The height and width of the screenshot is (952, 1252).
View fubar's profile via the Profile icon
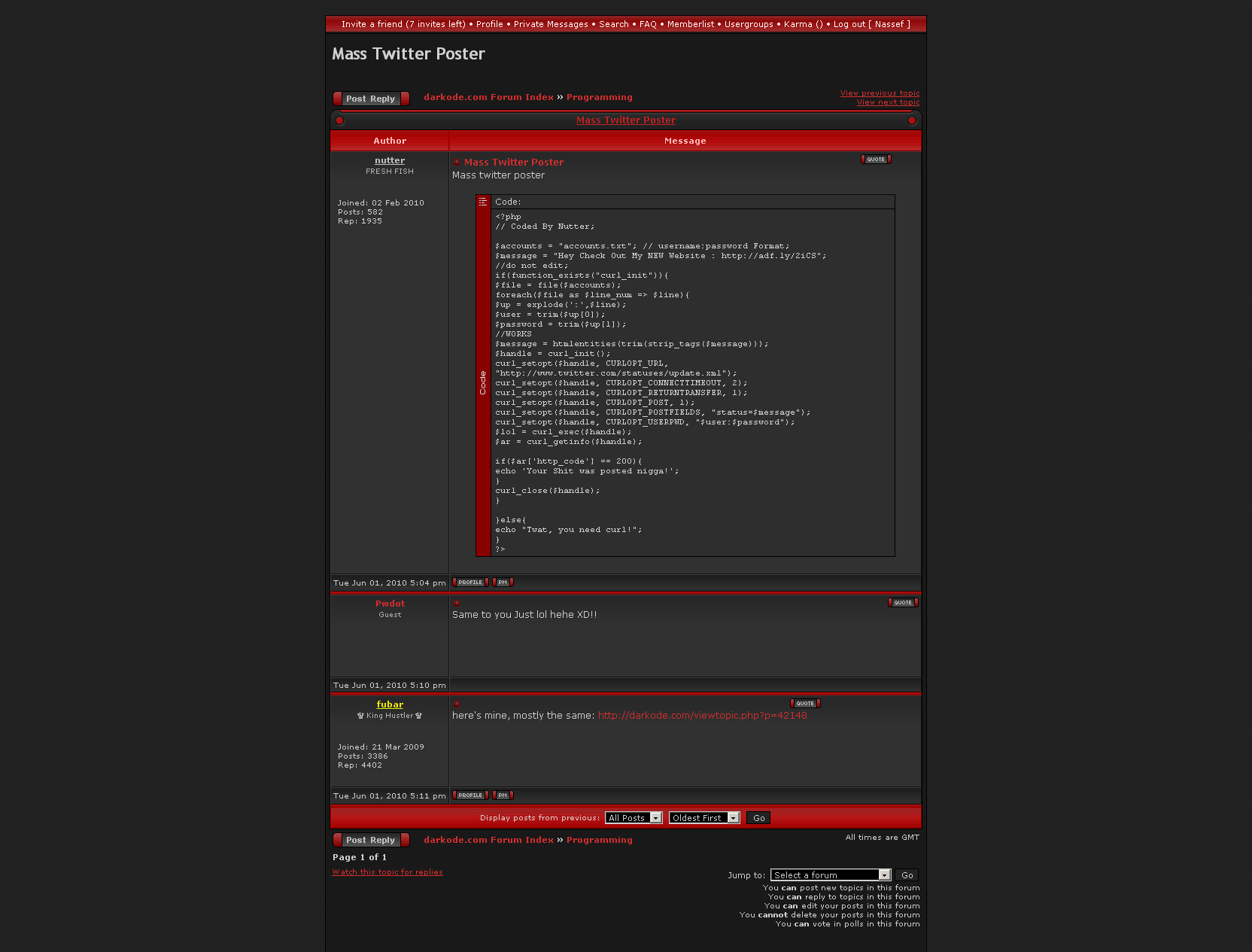(x=470, y=795)
